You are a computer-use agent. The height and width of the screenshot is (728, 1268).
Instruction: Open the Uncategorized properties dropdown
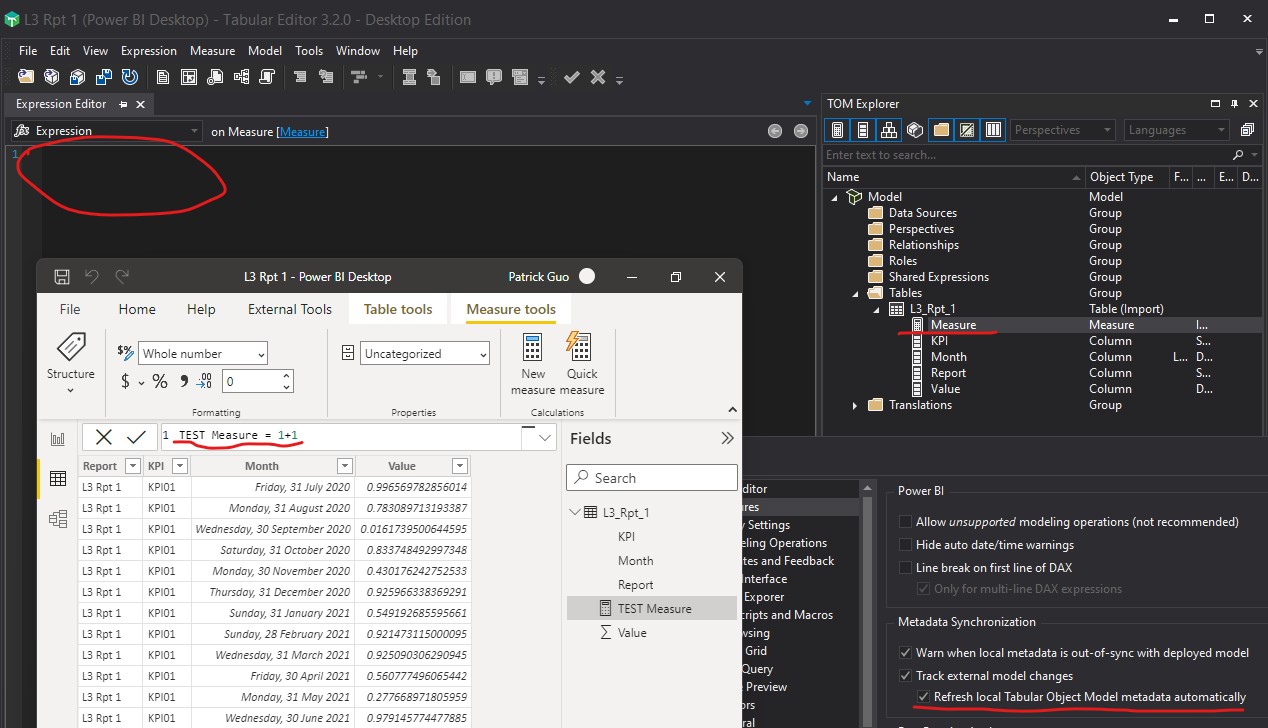[484, 352]
